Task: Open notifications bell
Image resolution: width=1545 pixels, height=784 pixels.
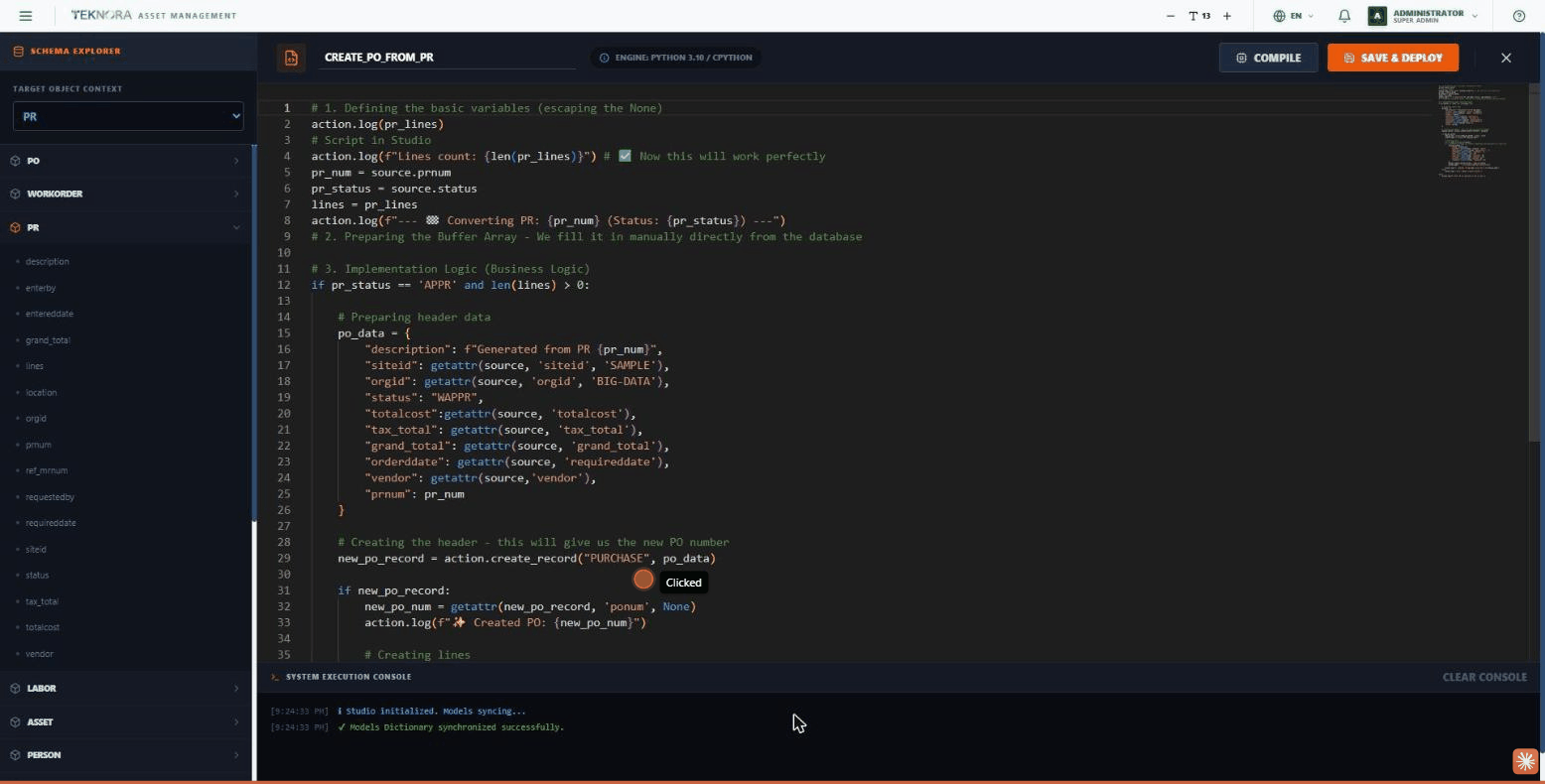Action: [x=1343, y=16]
